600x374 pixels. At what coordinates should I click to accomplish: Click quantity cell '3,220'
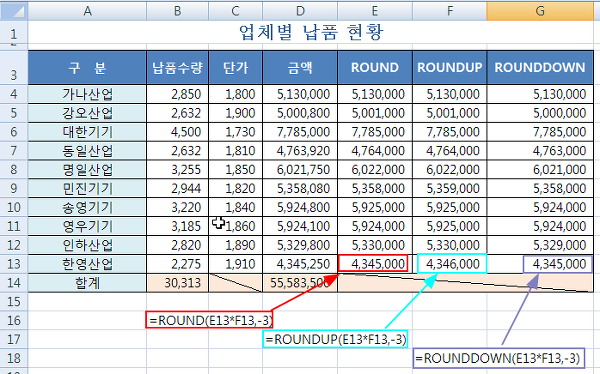click(x=178, y=207)
